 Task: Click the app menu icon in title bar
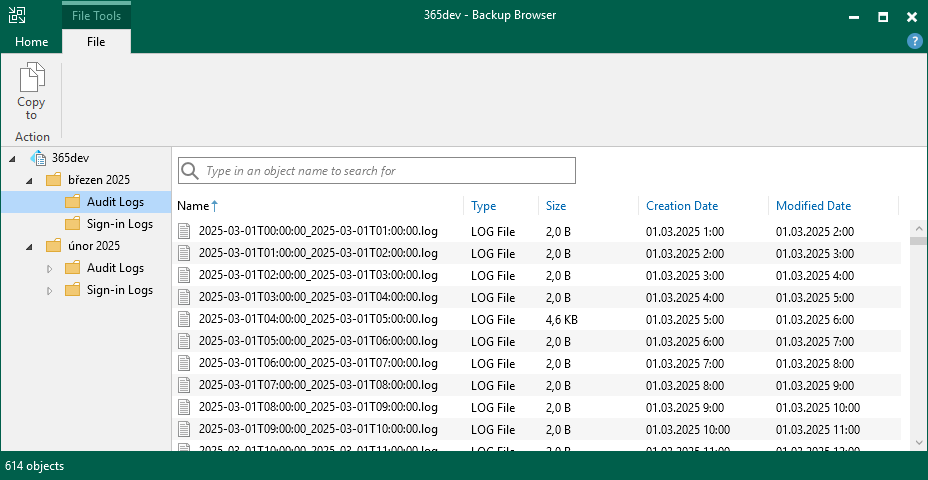coord(16,15)
